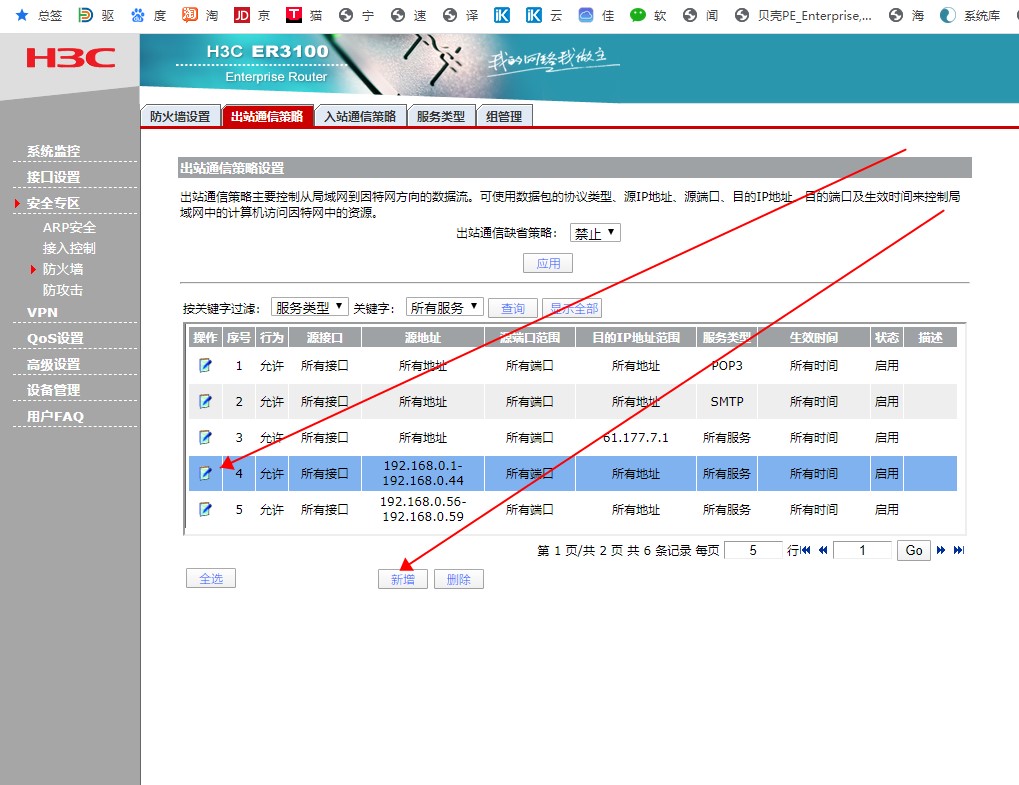Viewport: 1019px width, 785px height.
Task: Open the JD 京 bookmark
Action: coord(252,15)
